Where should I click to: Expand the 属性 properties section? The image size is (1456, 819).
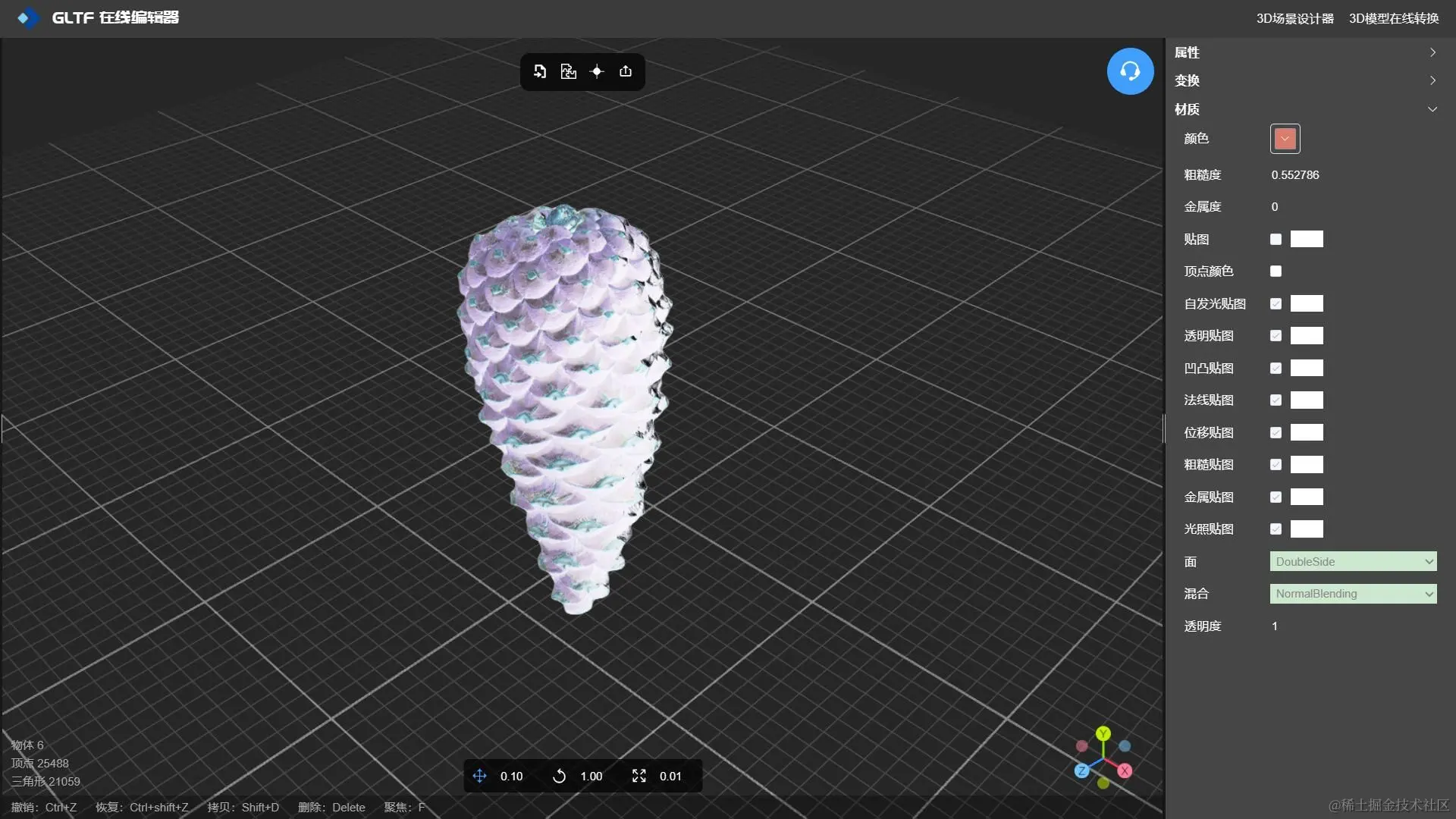(x=1304, y=52)
